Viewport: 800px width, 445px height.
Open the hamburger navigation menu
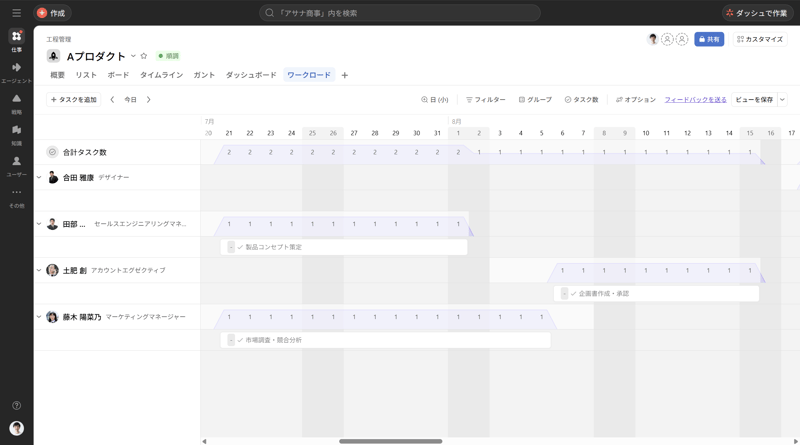pos(16,13)
